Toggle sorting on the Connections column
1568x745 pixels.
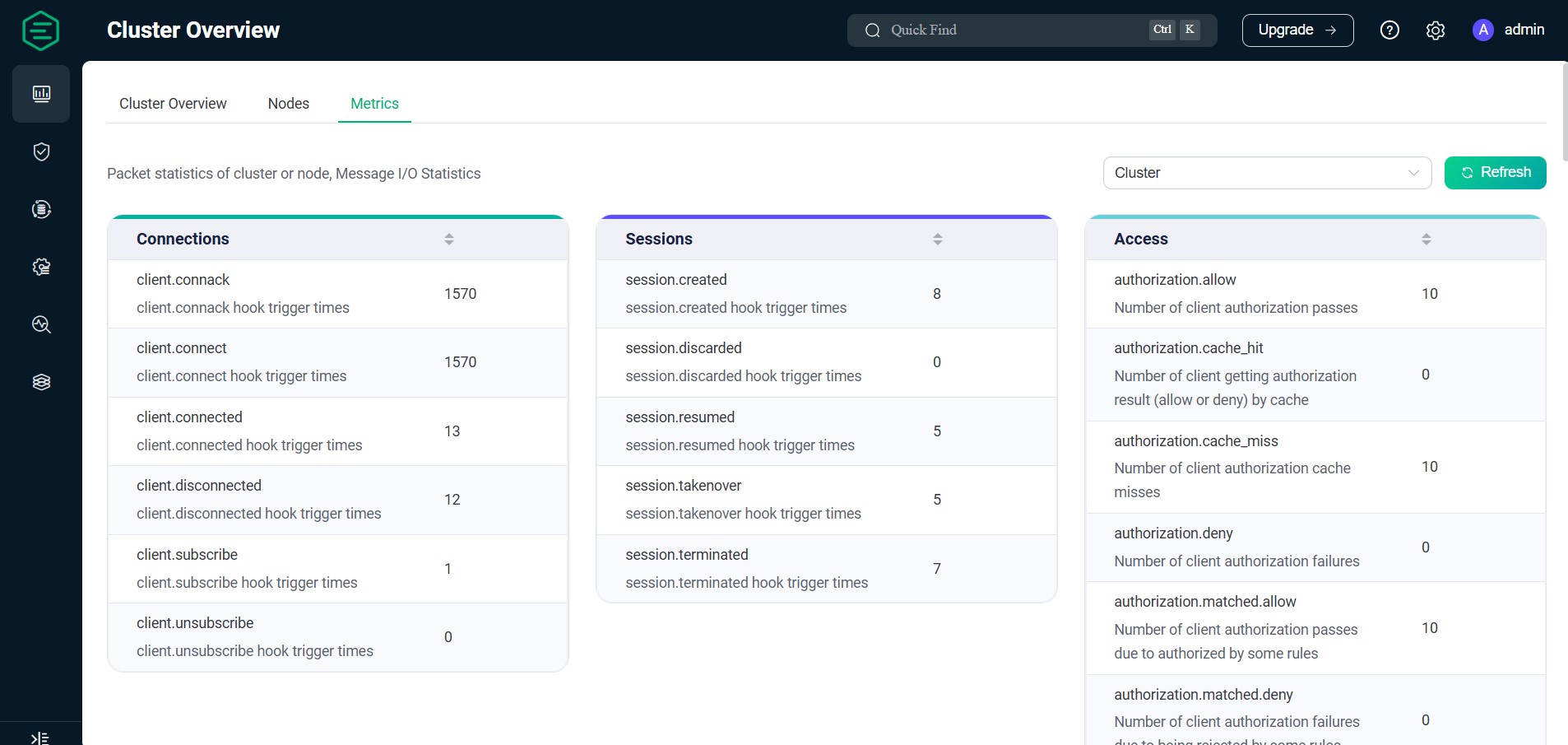coord(448,239)
